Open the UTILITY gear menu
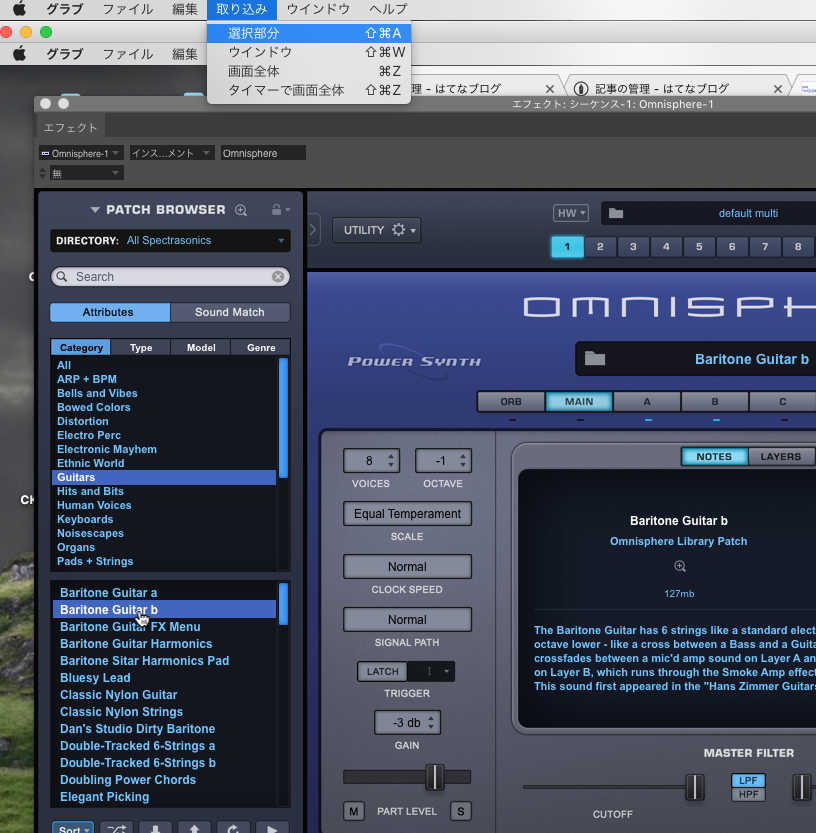Image resolution: width=816 pixels, height=833 pixels. (377, 230)
